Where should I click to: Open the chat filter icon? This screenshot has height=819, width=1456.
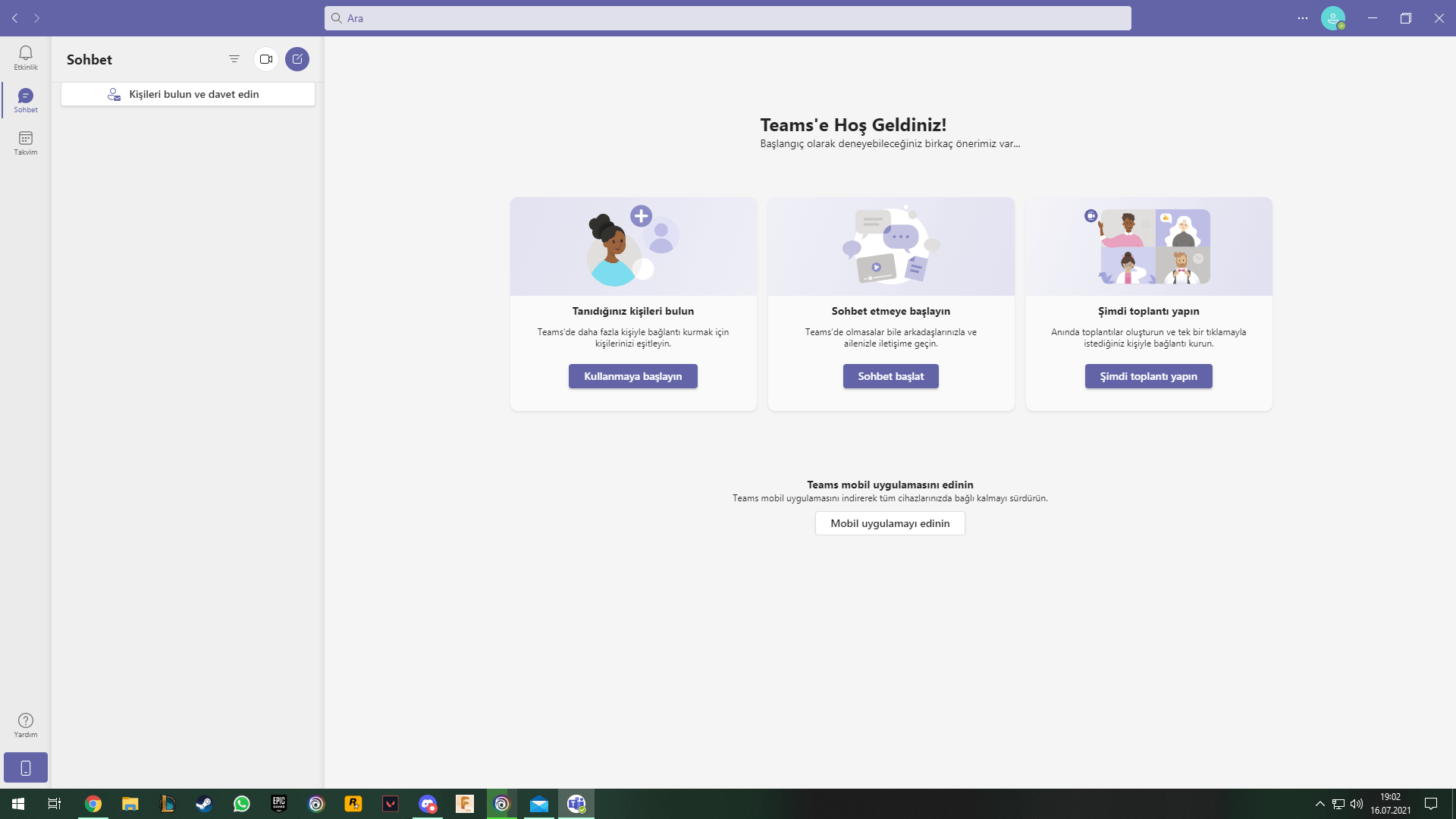coord(234,59)
